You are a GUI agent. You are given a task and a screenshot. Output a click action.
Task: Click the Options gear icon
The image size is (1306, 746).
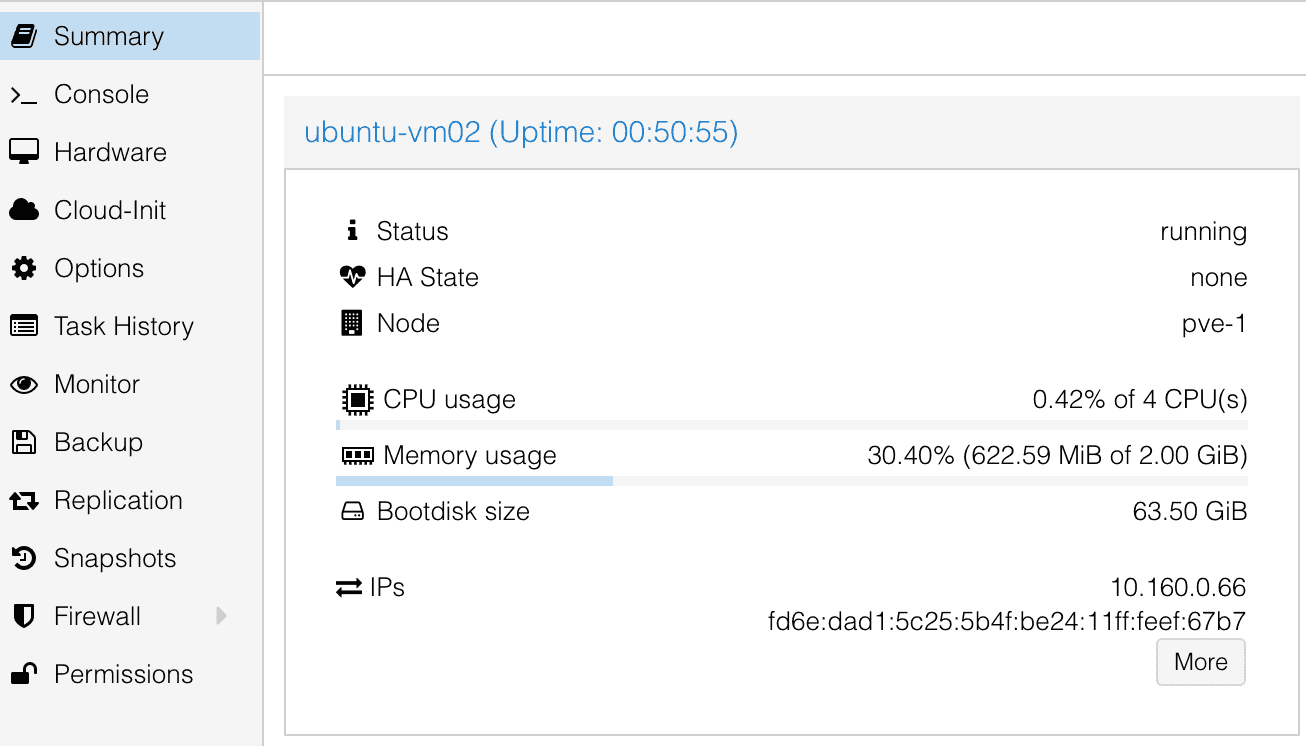(24, 267)
